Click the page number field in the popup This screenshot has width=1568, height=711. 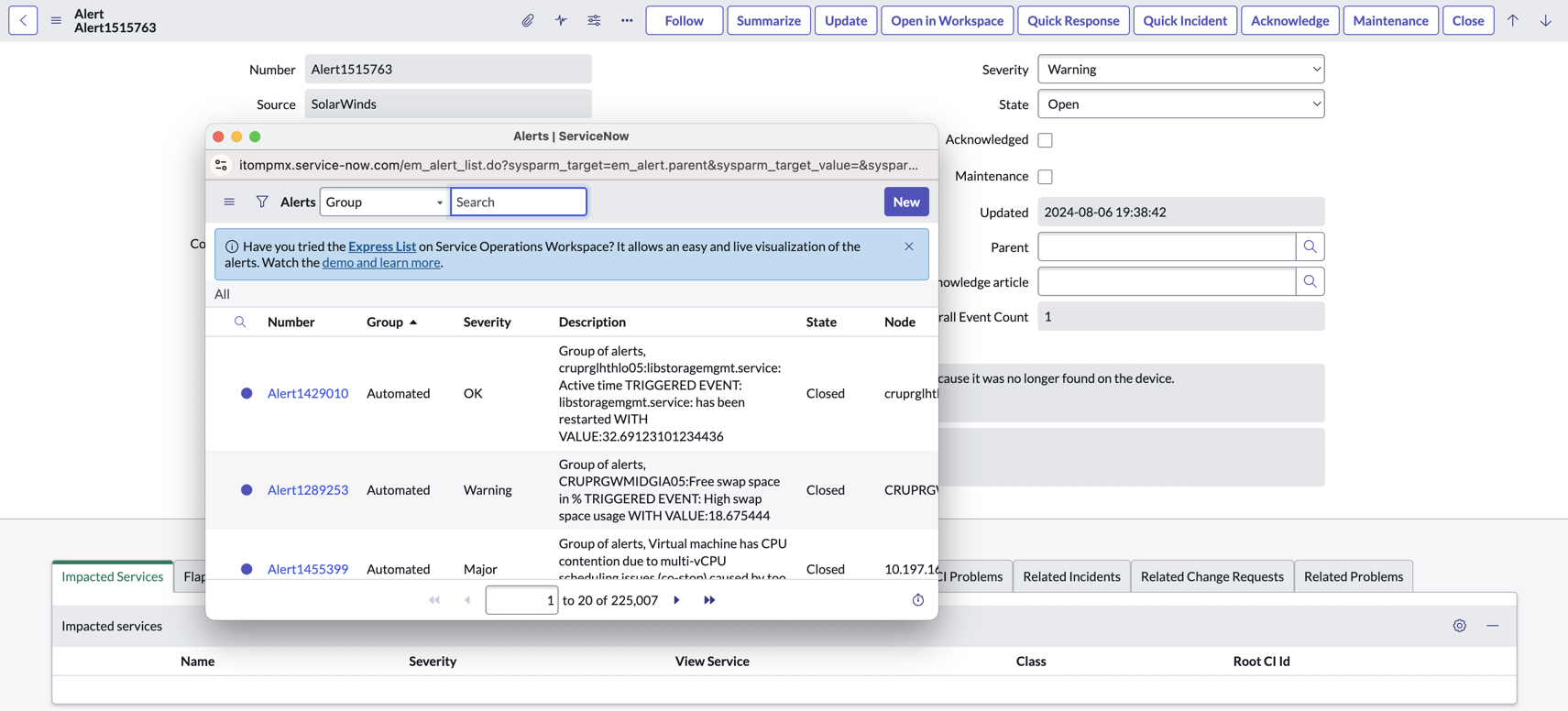(x=521, y=600)
